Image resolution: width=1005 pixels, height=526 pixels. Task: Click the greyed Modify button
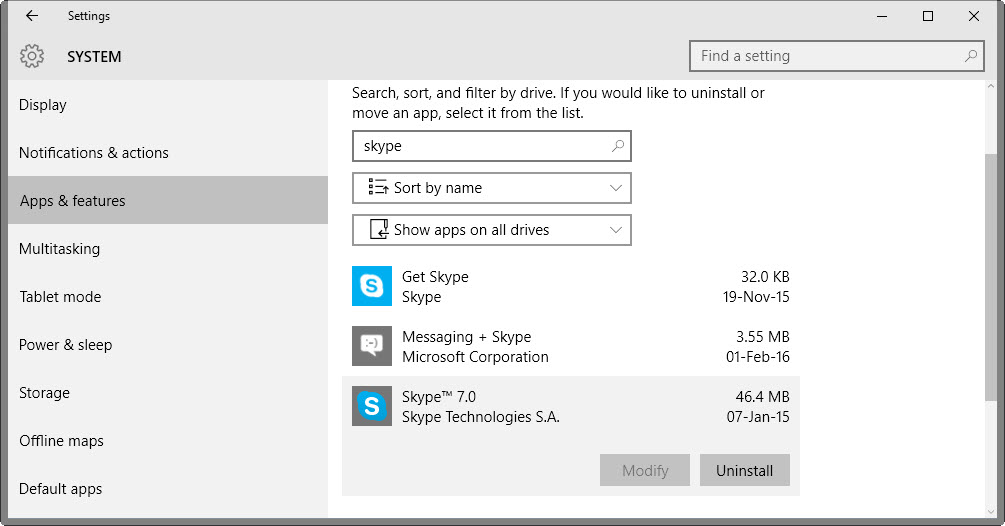click(645, 470)
